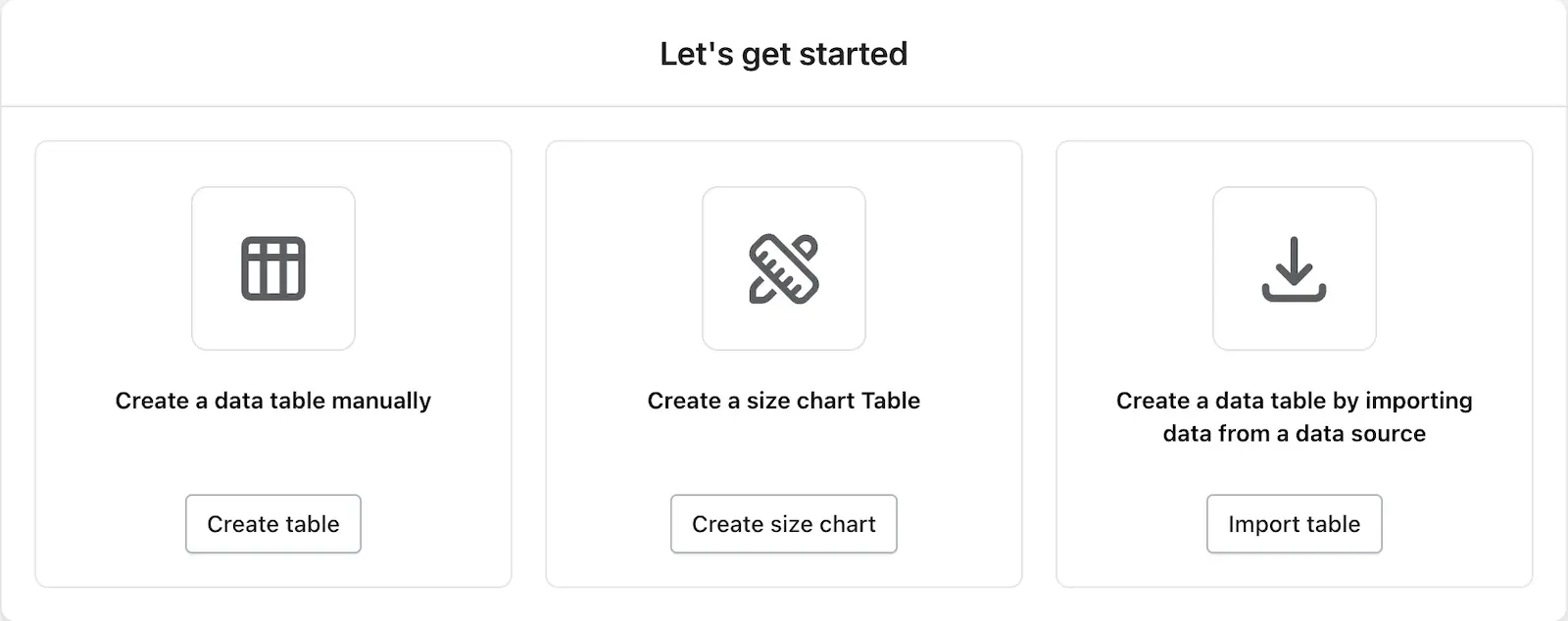Click 'Create a data table manually' text
This screenshot has width=1568, height=621.
coord(273,401)
